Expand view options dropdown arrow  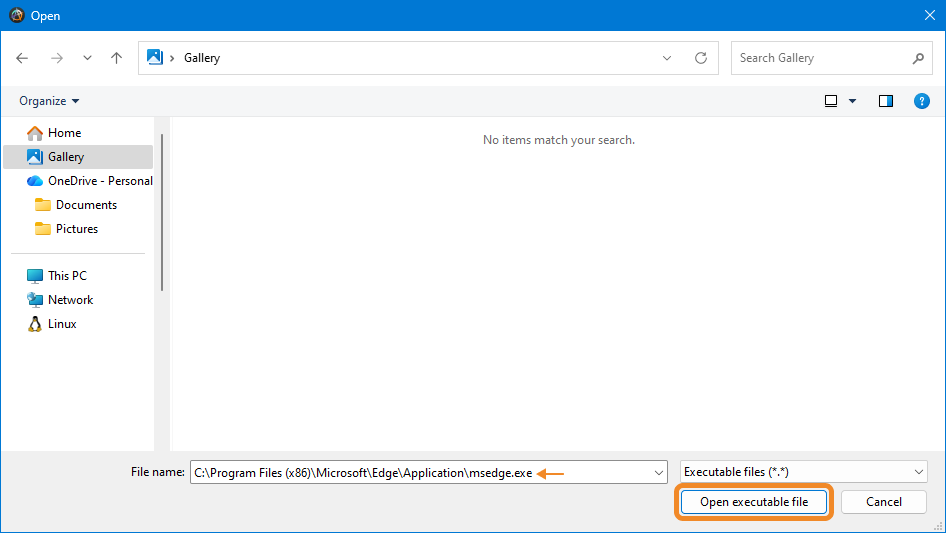(x=853, y=101)
